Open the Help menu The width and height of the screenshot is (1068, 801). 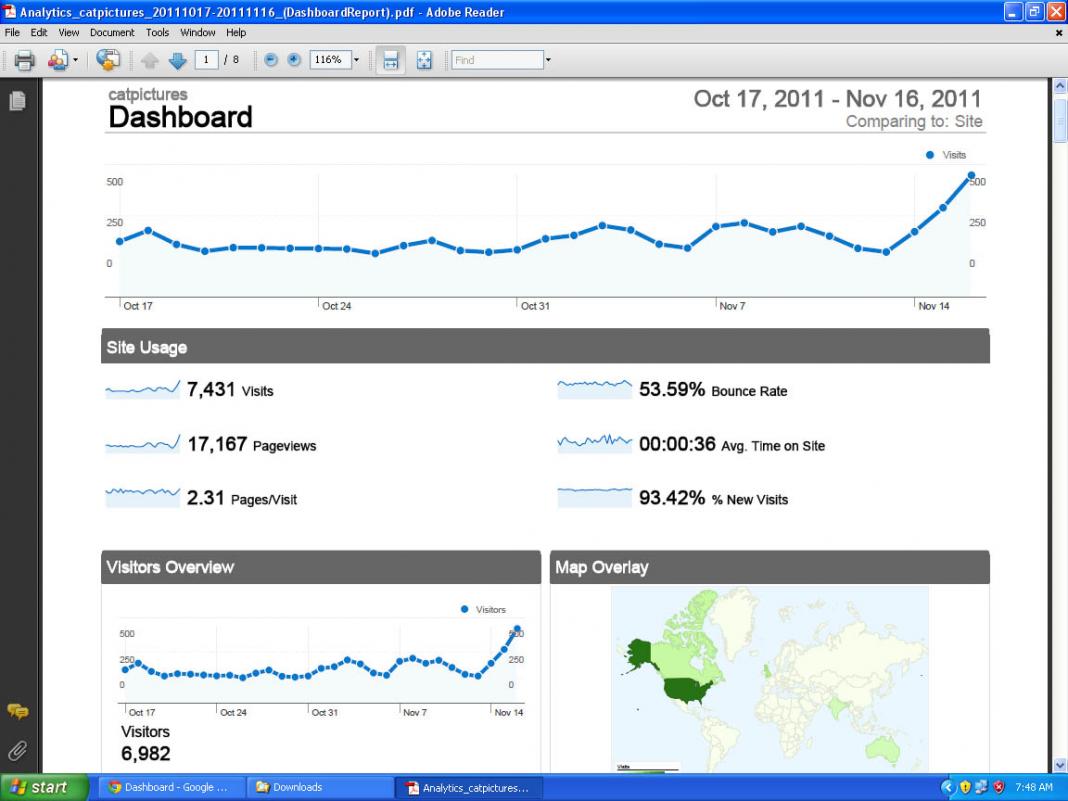coord(236,33)
